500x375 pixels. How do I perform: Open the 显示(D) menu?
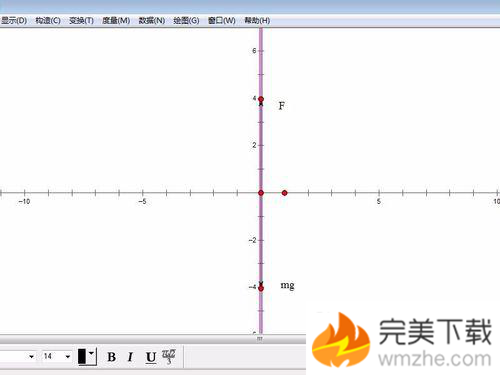tap(14, 21)
